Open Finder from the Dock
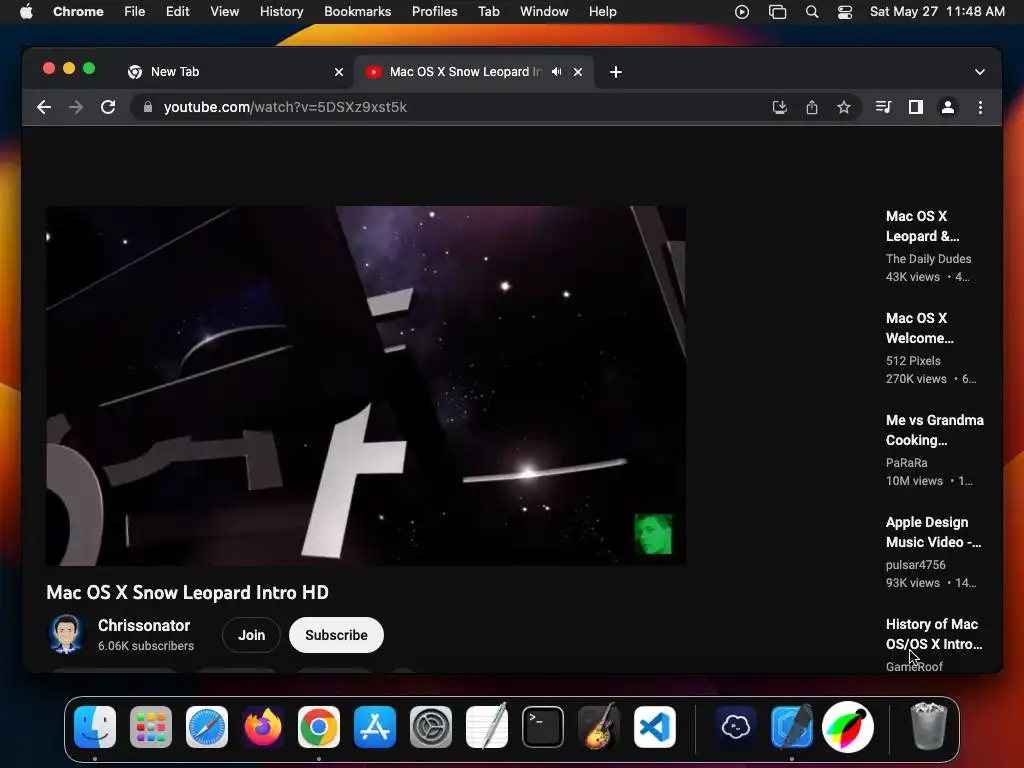Viewport: 1024px width, 768px height. click(95, 727)
